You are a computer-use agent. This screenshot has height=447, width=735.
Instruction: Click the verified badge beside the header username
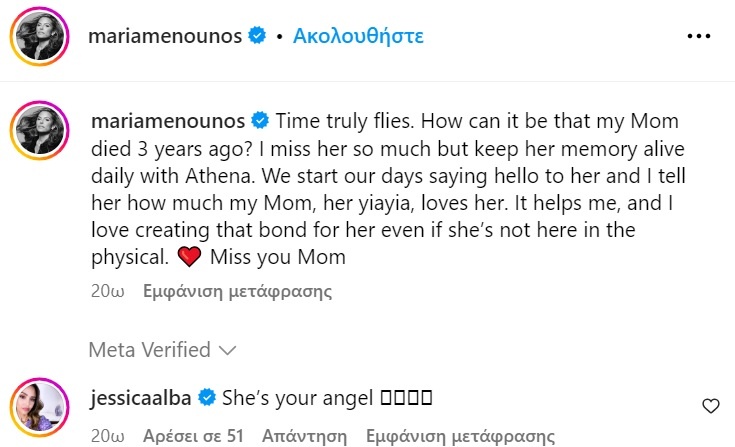coord(259,36)
